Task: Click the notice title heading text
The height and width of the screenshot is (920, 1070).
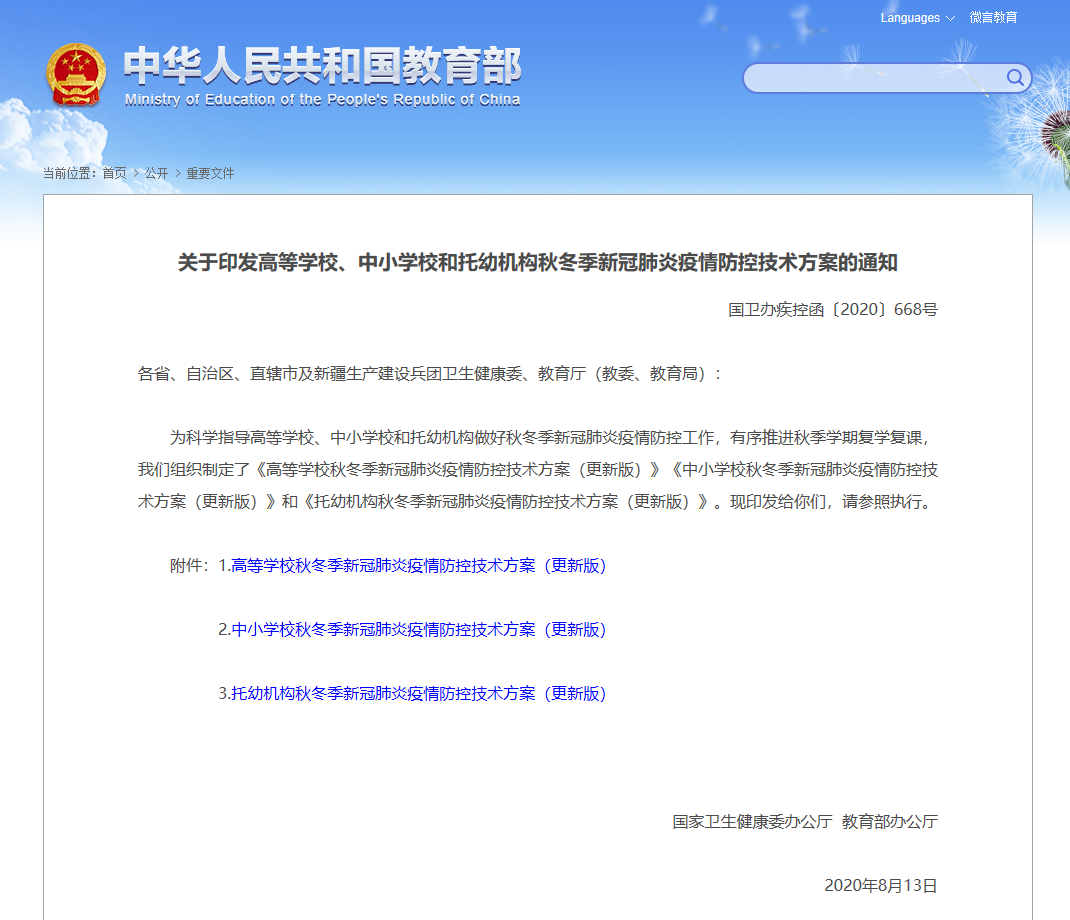Action: [538, 262]
